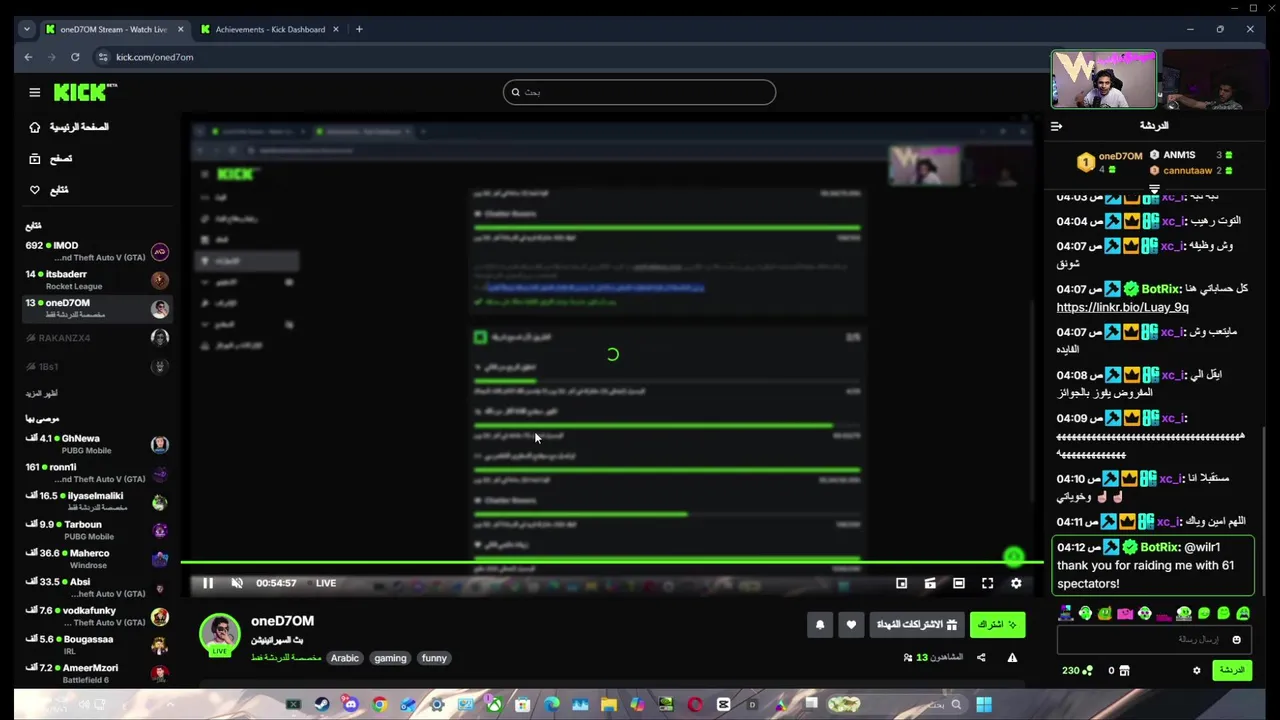1280x720 pixels.
Task: Open a new browser tab
Action: click(x=359, y=29)
